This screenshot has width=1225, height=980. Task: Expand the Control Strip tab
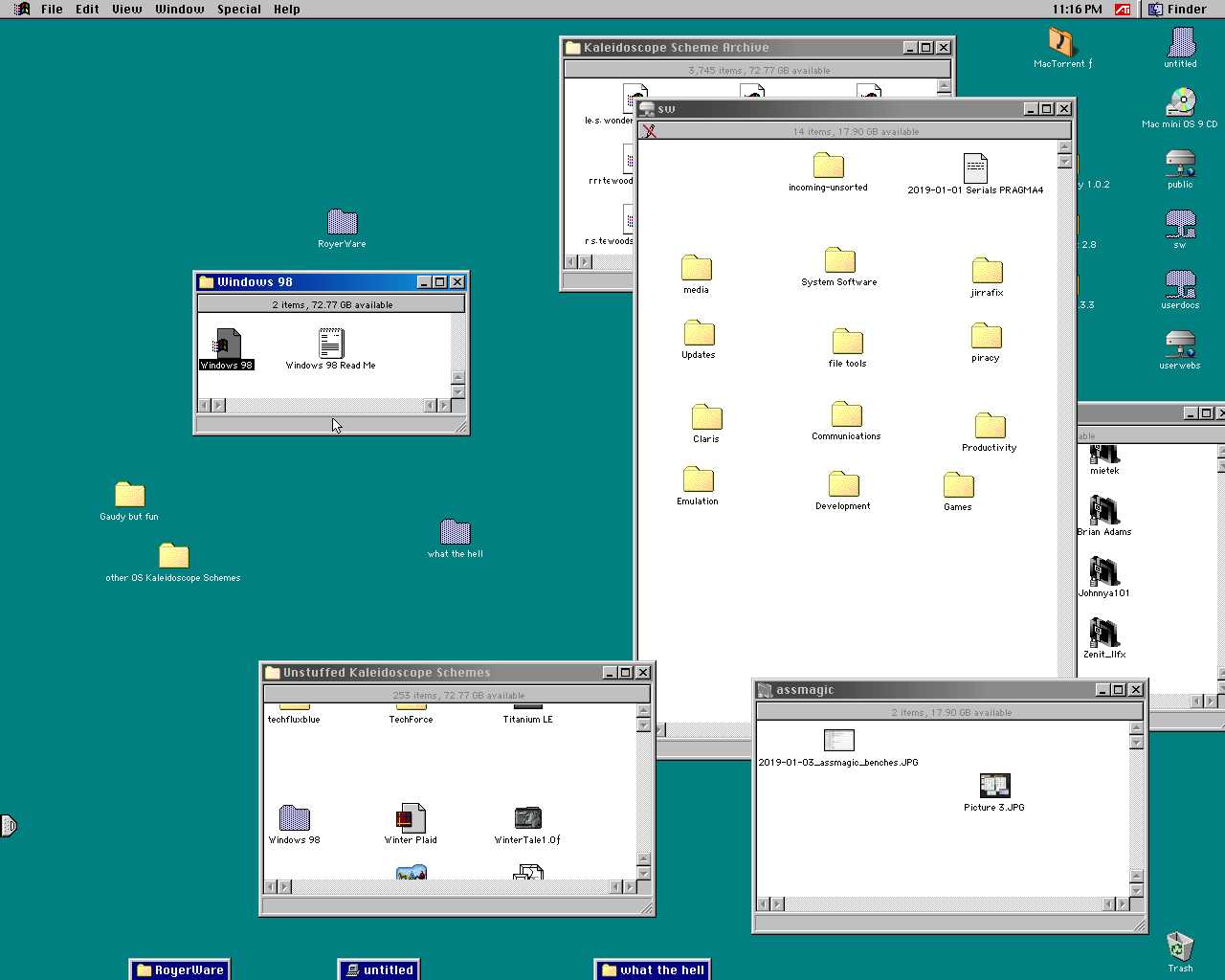click(8, 825)
